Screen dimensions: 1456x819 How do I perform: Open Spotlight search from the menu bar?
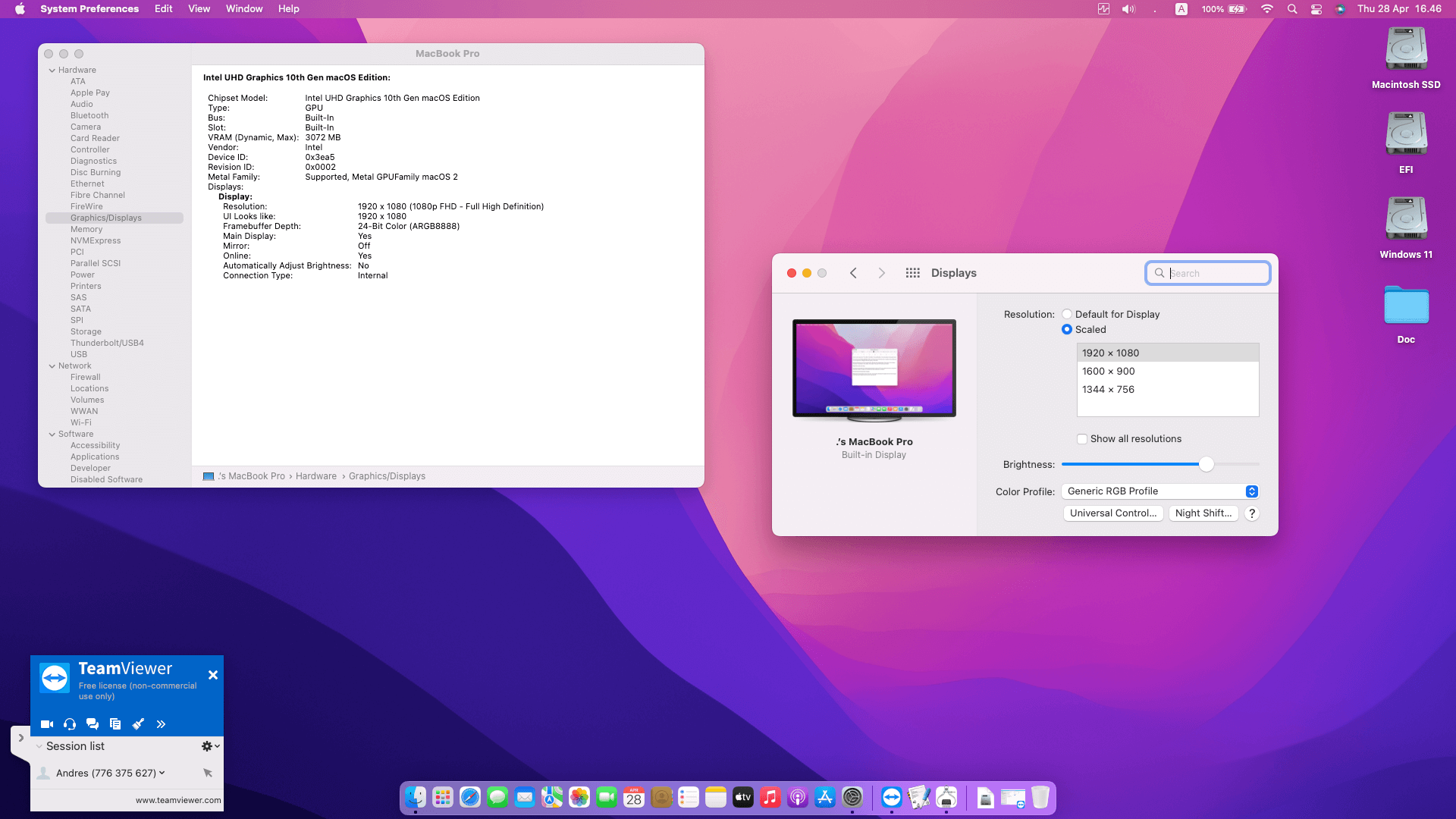pyautogui.click(x=1291, y=9)
